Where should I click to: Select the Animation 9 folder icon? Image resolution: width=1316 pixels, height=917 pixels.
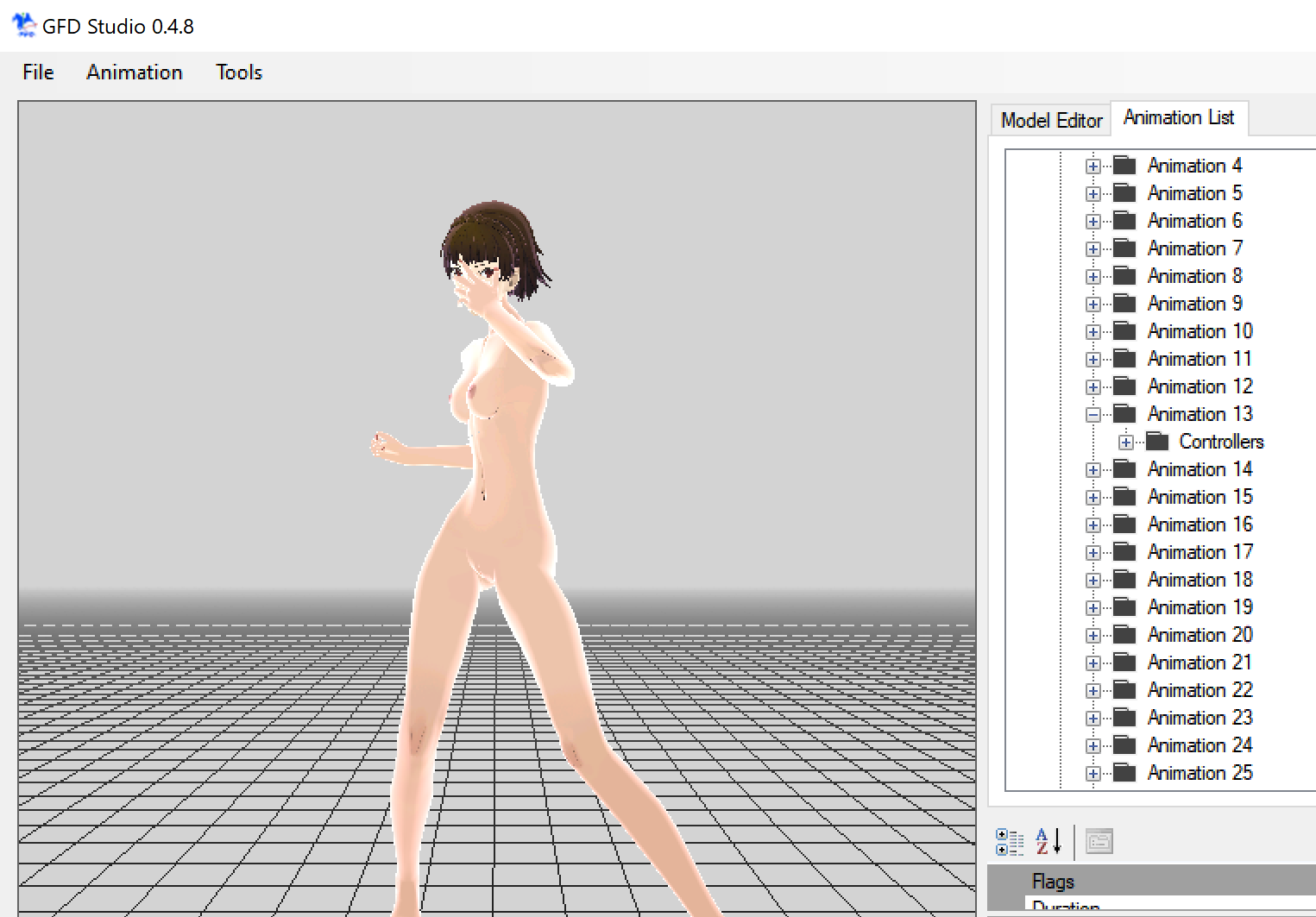(1124, 303)
